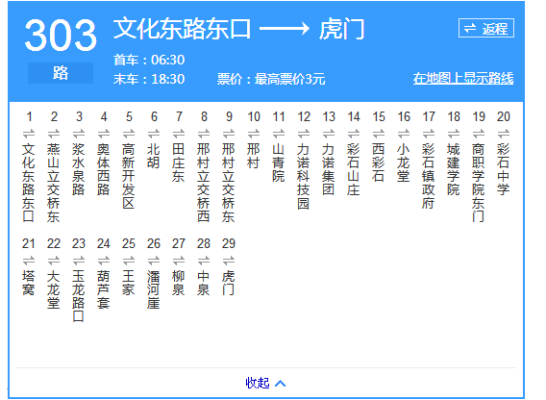Select stop name 西彩石
Image resolution: width=546 pixels, height=400 pixels.
pos(378,163)
